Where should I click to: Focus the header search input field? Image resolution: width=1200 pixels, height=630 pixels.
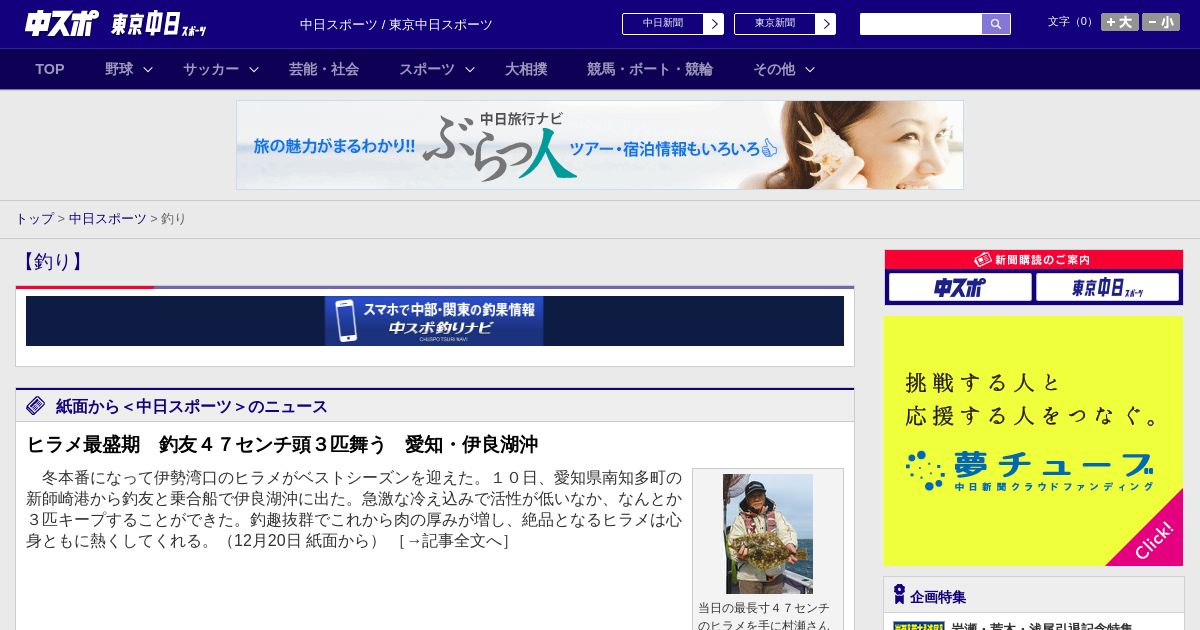(921, 24)
